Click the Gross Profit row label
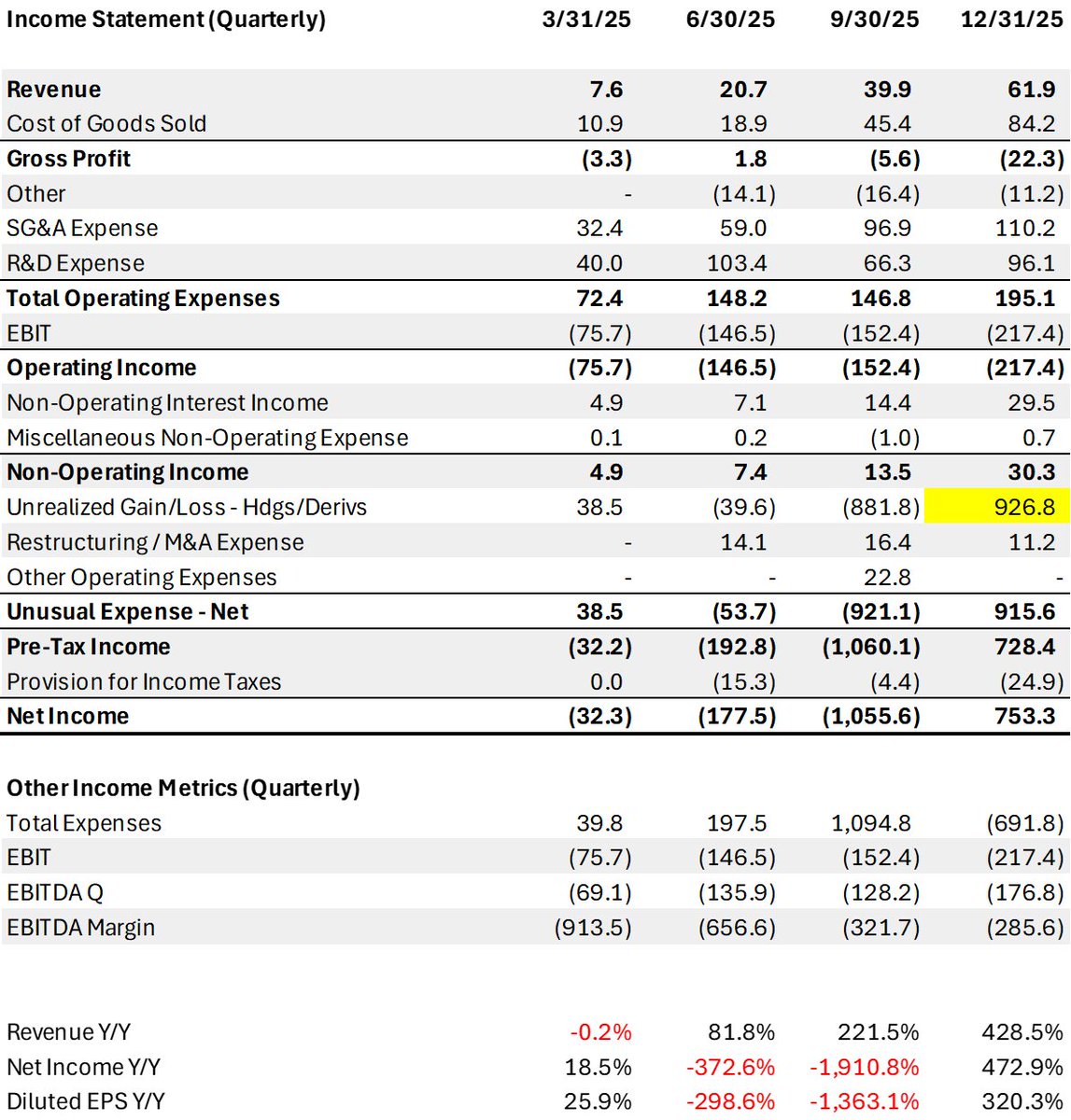 [x=69, y=159]
